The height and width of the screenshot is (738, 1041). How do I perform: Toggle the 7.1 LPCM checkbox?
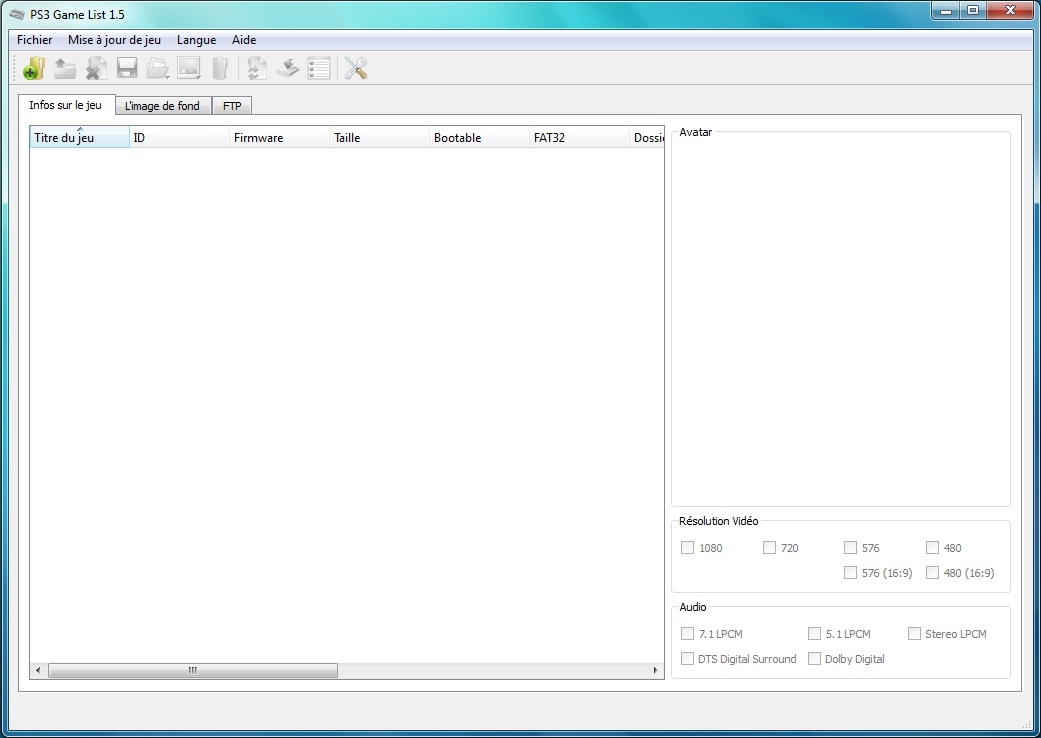coord(687,634)
